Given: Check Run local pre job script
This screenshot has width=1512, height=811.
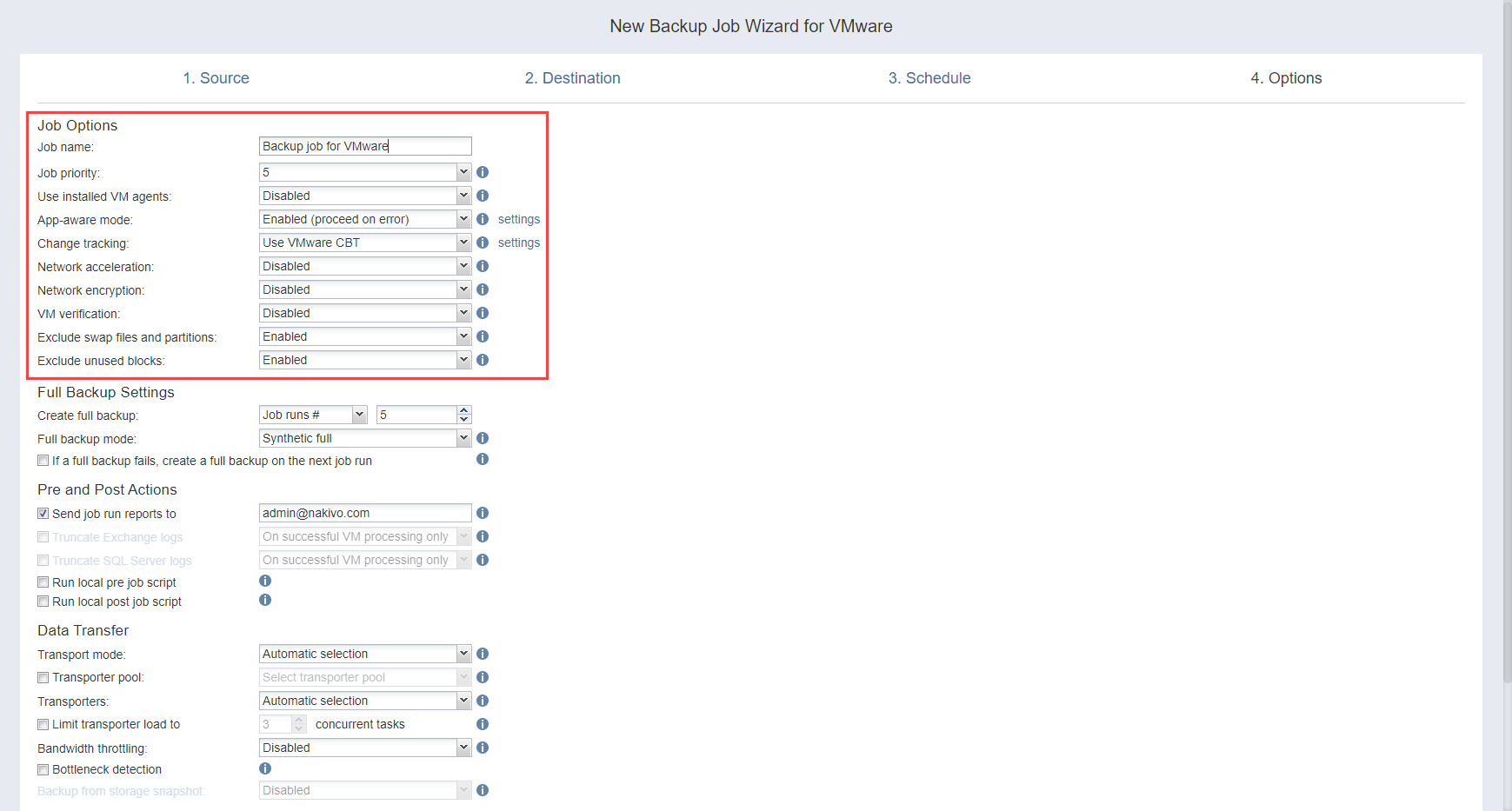Looking at the screenshot, I should [43, 582].
